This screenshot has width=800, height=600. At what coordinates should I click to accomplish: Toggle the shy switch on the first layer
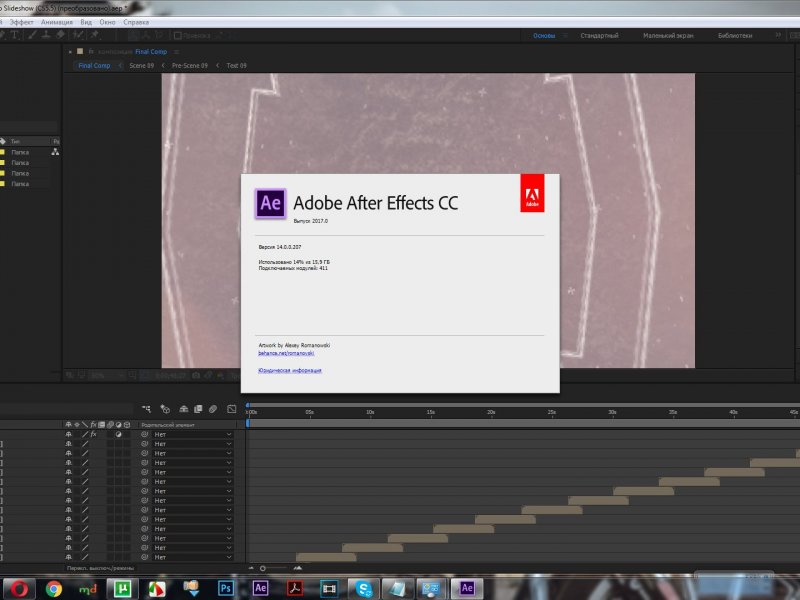pyautogui.click(x=68, y=434)
